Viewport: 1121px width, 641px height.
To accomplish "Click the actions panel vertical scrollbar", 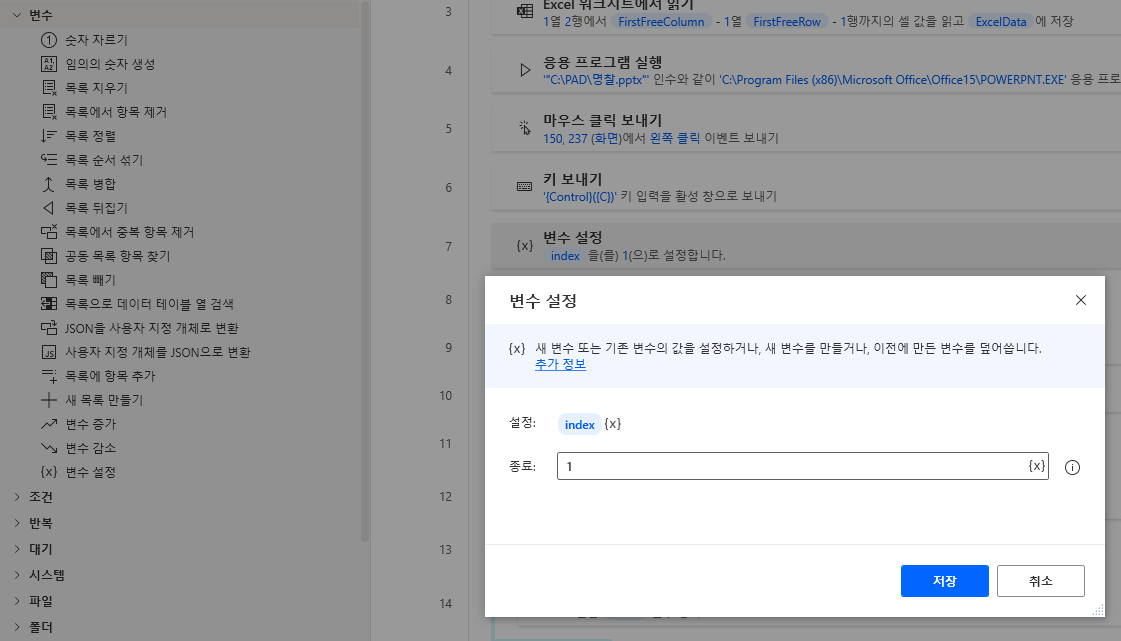I will click(x=365, y=272).
